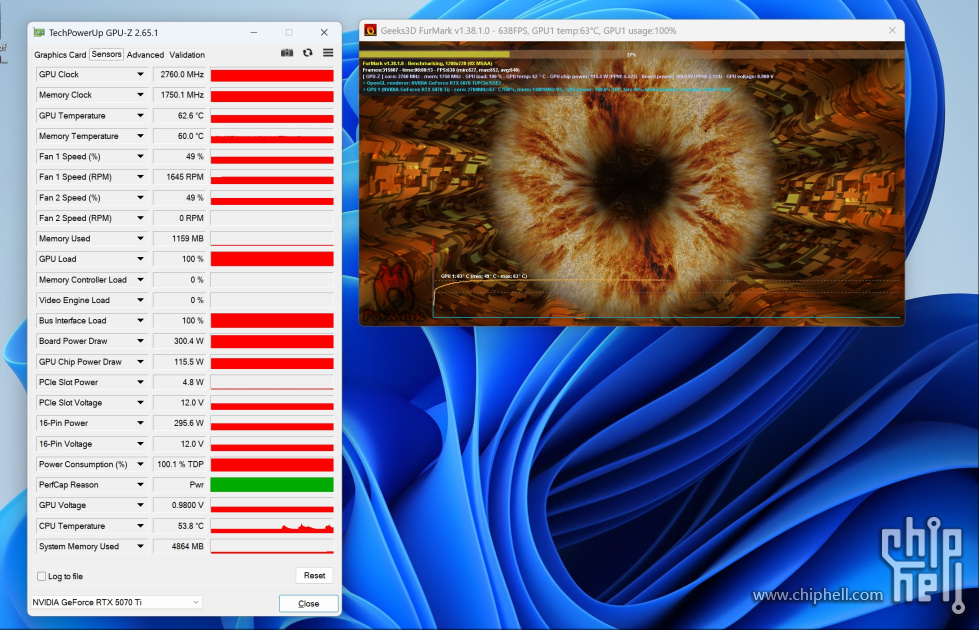Screen dimensions: 979x630
Task: Open the Power Consumption (%) dropdown
Action: click(140, 465)
